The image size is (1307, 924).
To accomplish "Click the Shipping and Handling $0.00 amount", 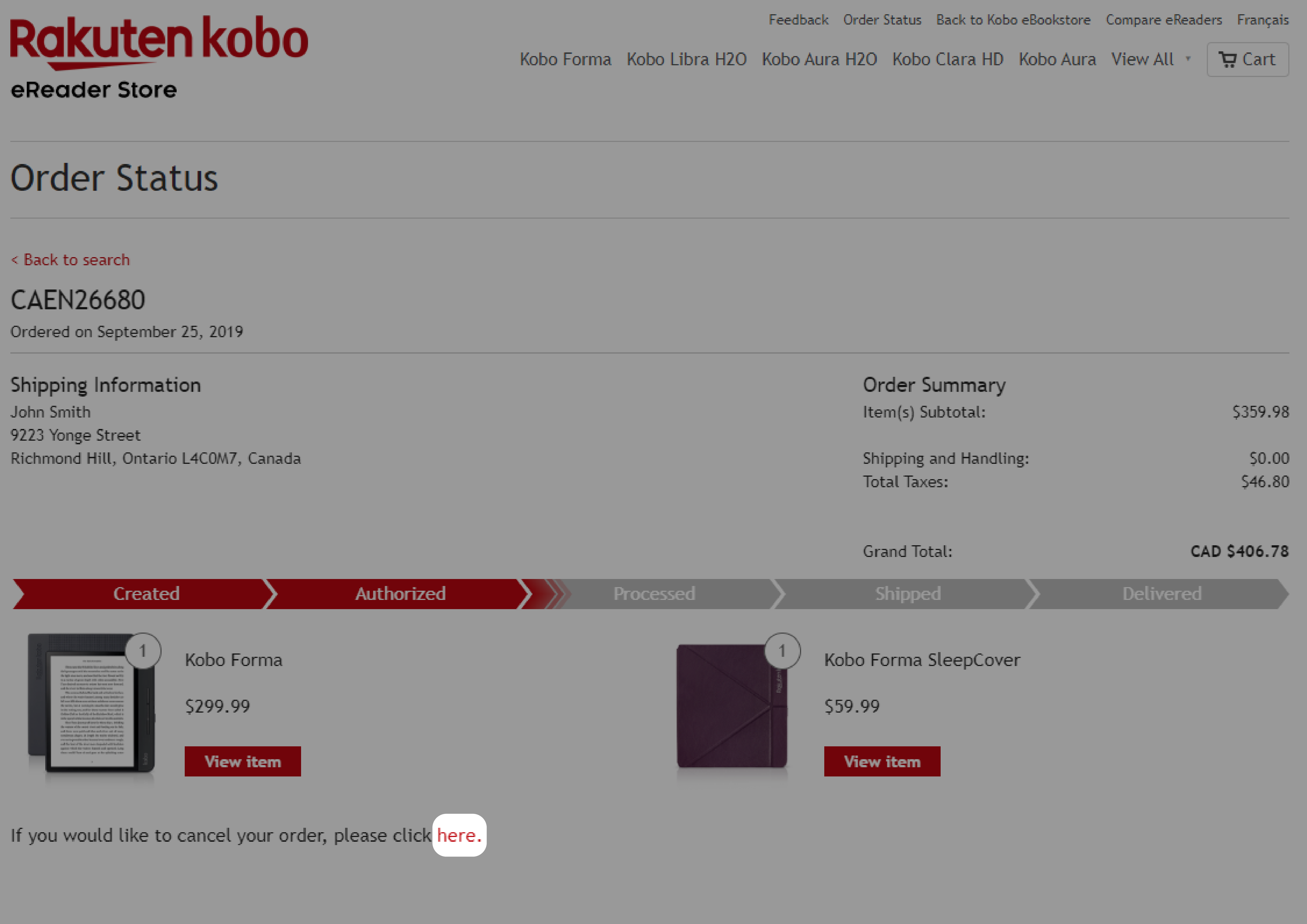I will pos(1269,459).
